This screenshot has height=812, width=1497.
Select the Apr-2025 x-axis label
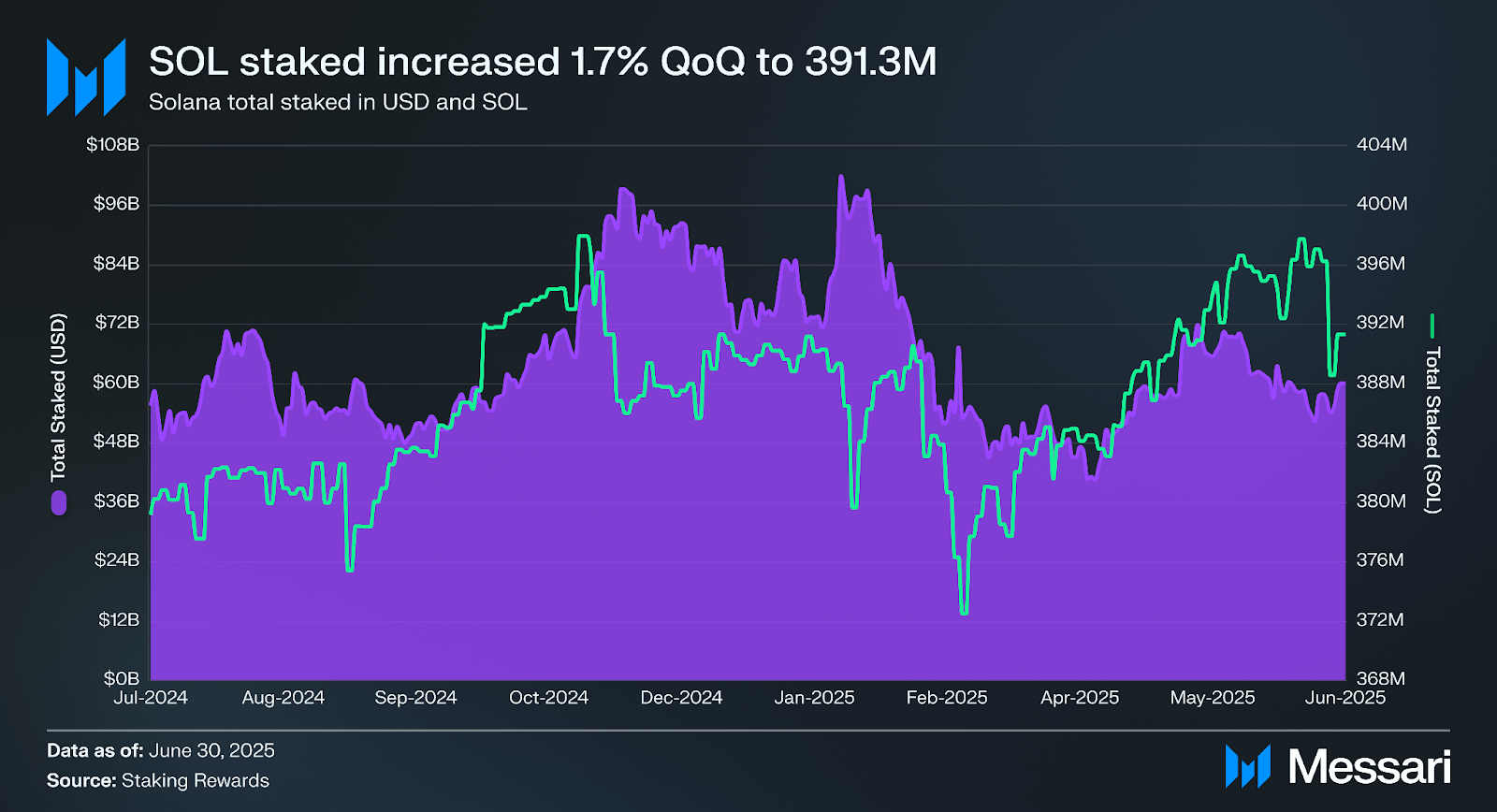pyautogui.click(x=1080, y=698)
